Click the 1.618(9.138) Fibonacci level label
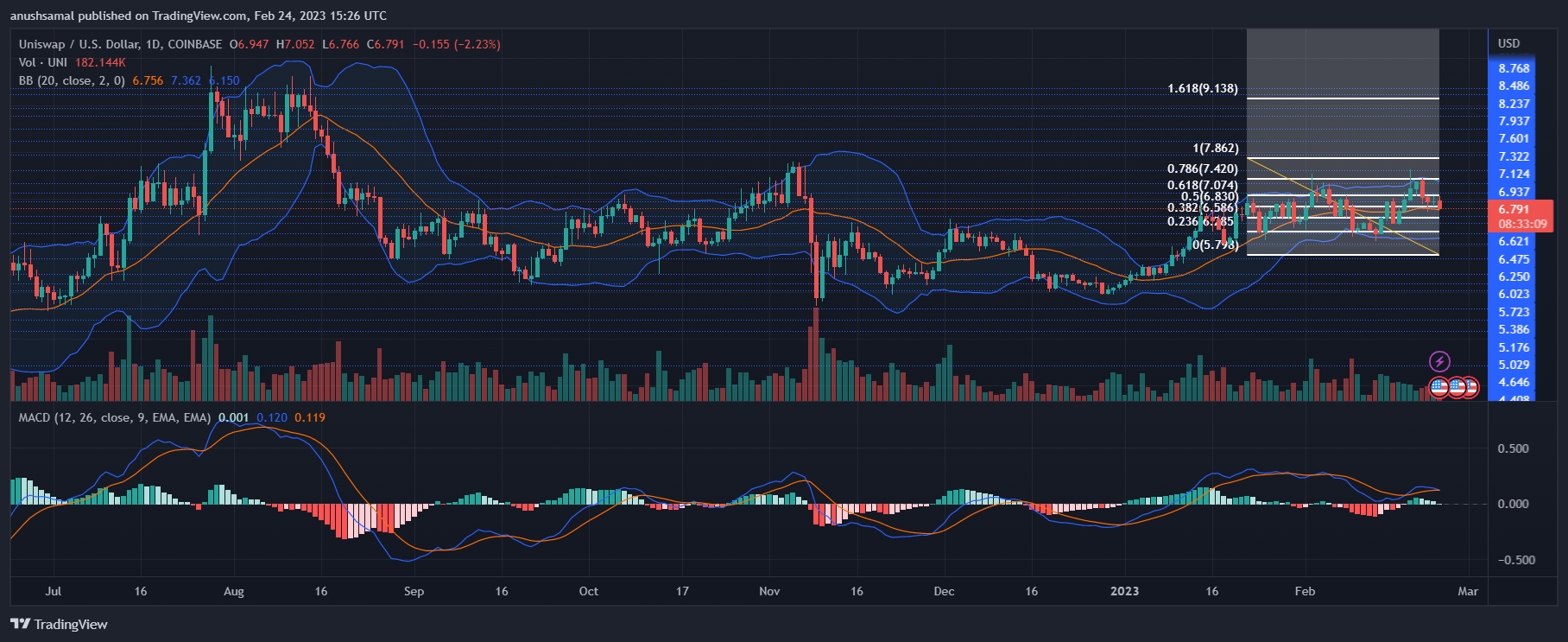This screenshot has width=1568, height=642. [x=1203, y=88]
